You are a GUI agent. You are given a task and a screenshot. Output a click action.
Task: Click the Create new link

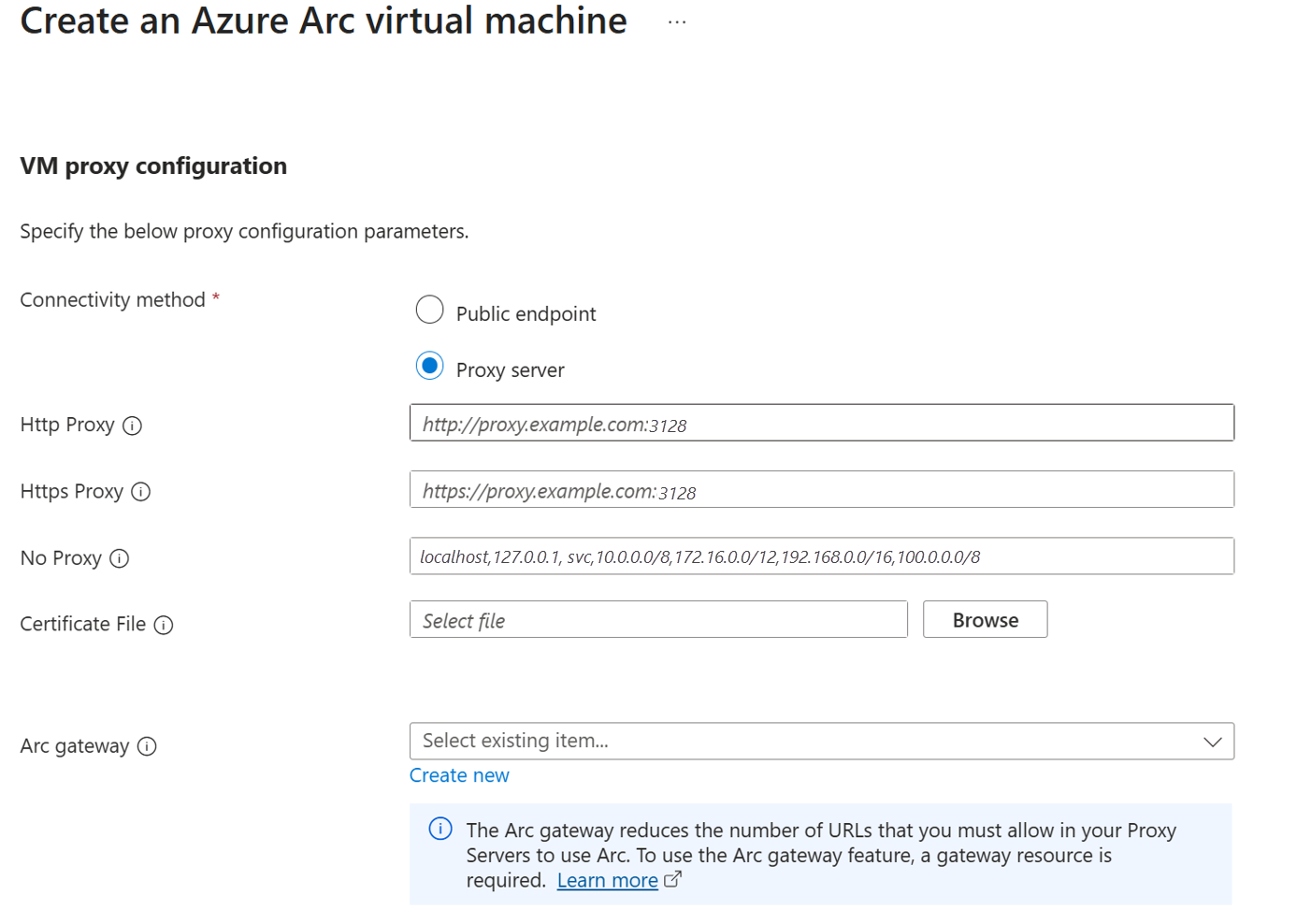coord(459,775)
